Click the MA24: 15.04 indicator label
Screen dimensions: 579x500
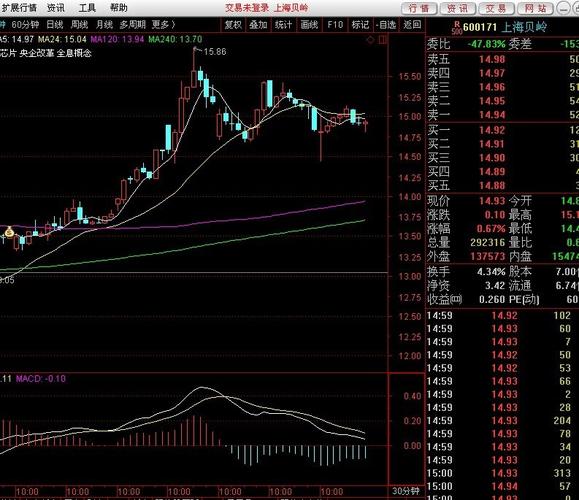click(x=62, y=39)
